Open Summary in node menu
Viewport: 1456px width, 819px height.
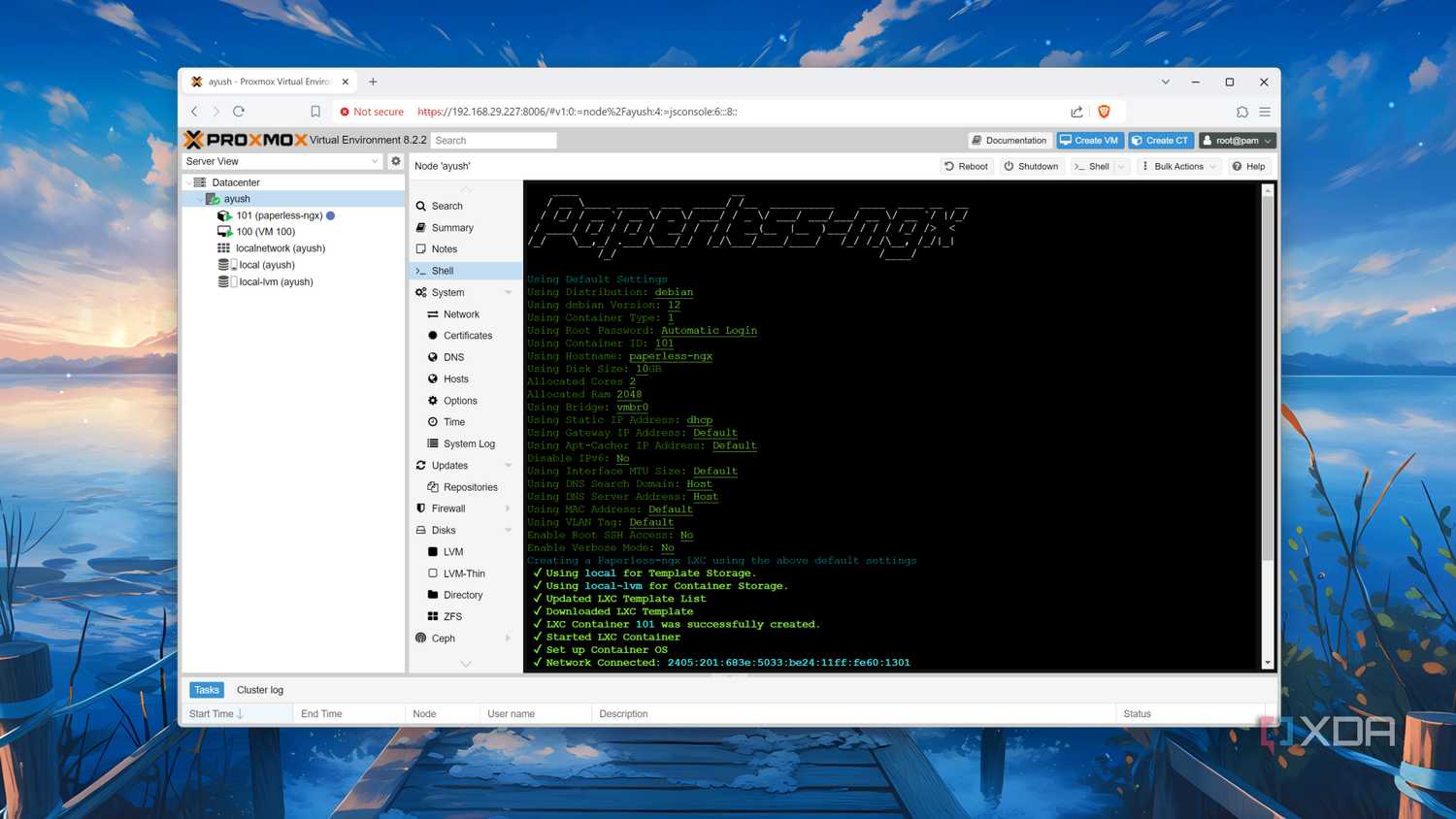click(x=466, y=228)
